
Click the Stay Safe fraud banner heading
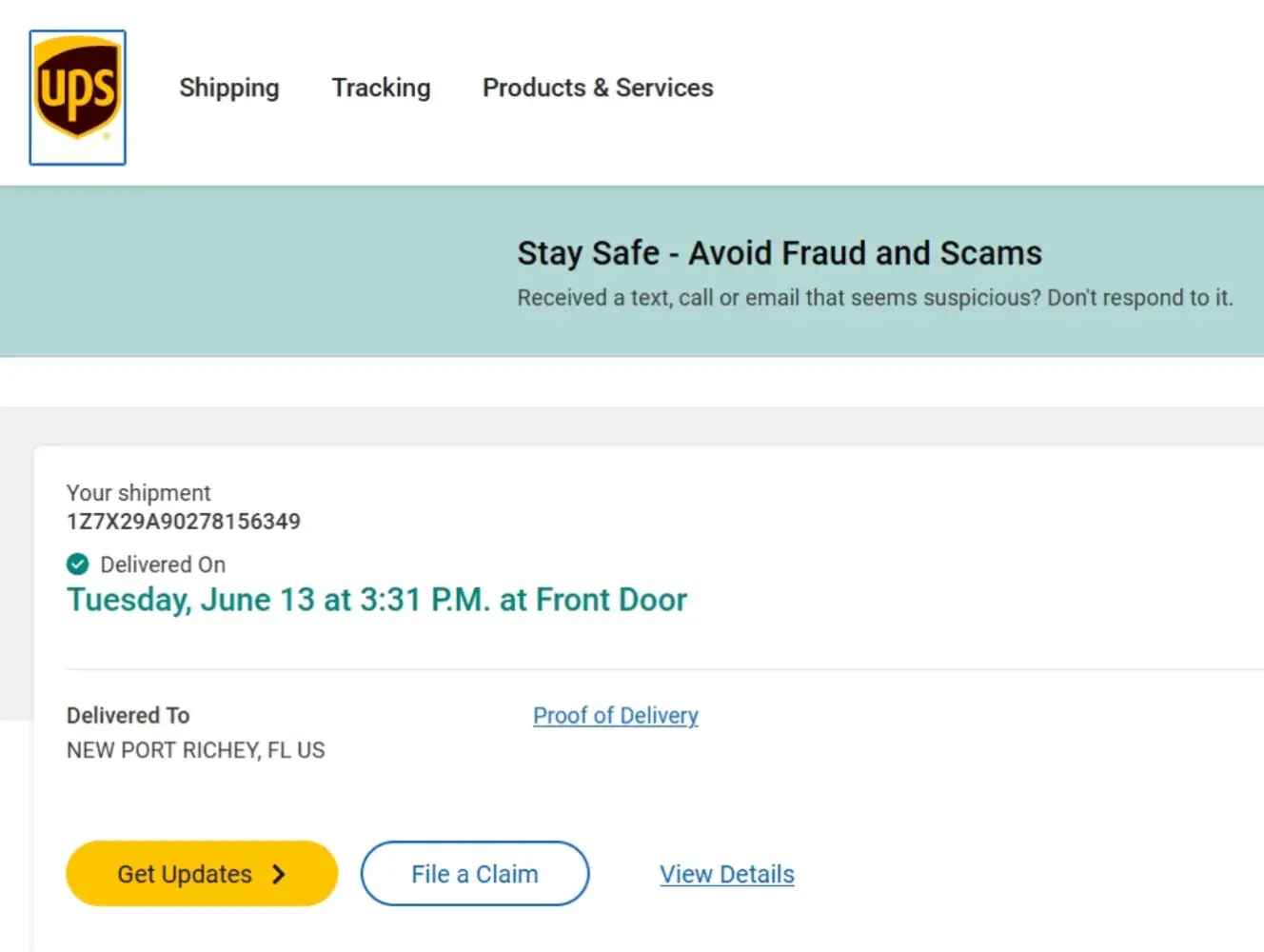(779, 253)
